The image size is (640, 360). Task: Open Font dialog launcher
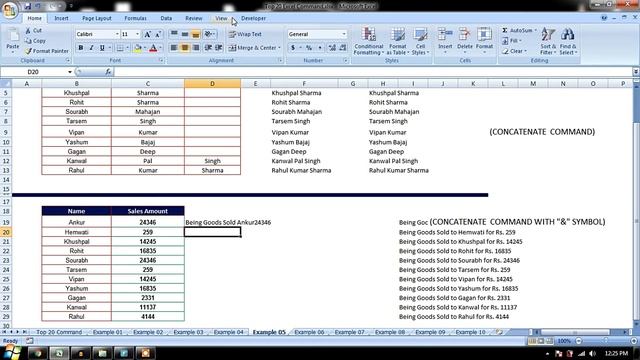(161, 60)
